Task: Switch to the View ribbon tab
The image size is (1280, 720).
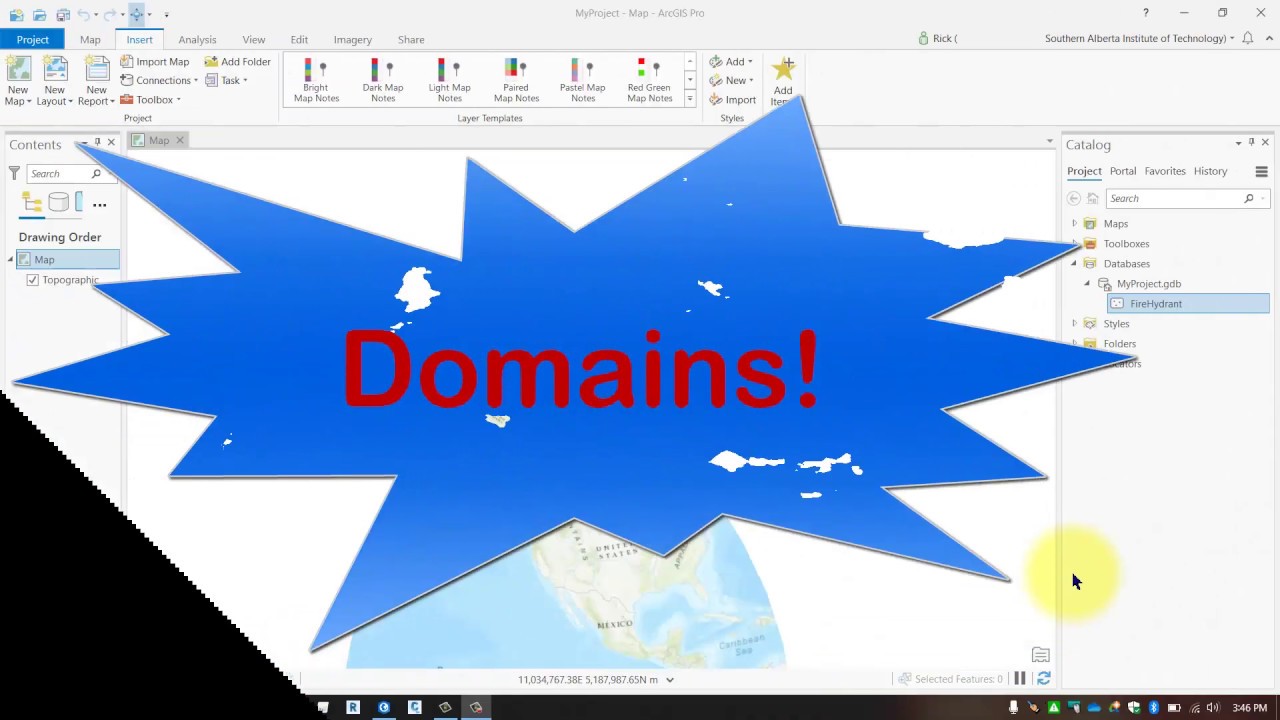Action: [x=254, y=39]
